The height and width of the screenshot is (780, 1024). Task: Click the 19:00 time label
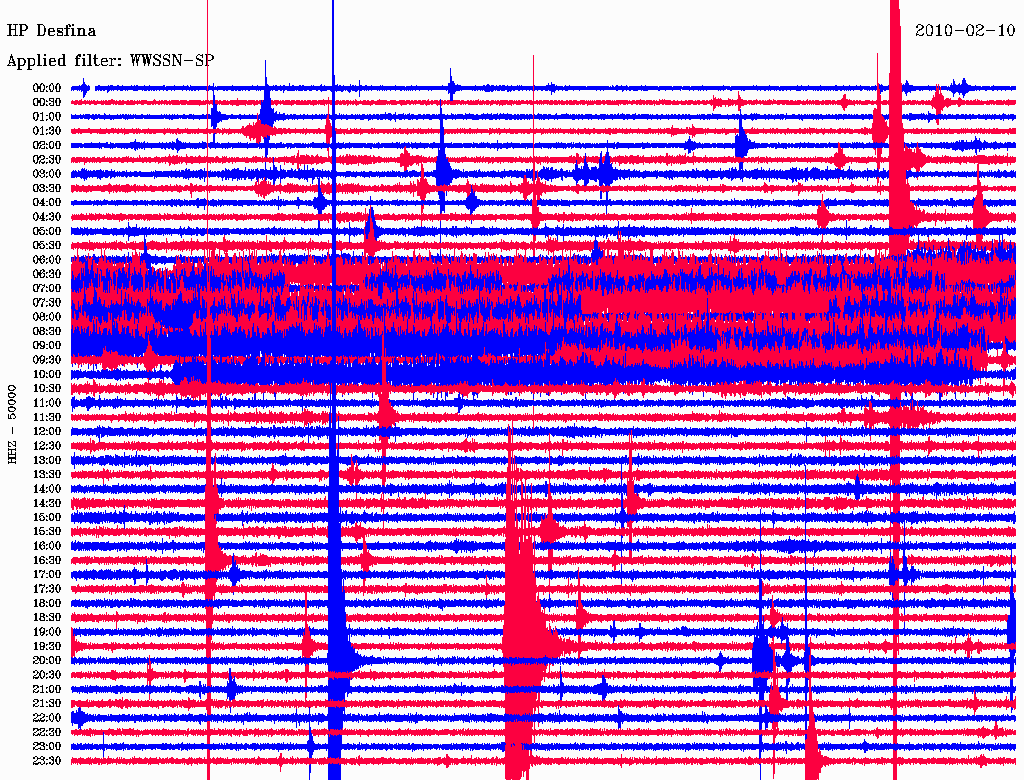point(47,632)
